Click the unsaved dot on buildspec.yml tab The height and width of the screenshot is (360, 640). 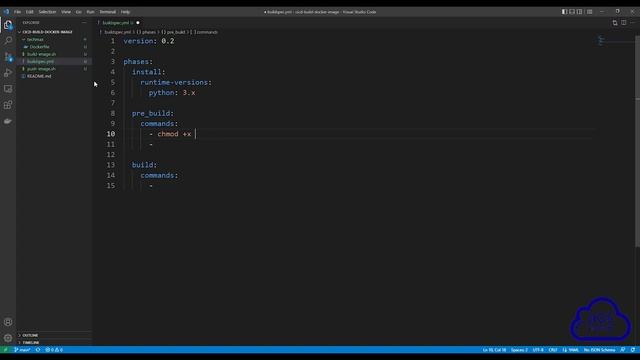(138, 23)
